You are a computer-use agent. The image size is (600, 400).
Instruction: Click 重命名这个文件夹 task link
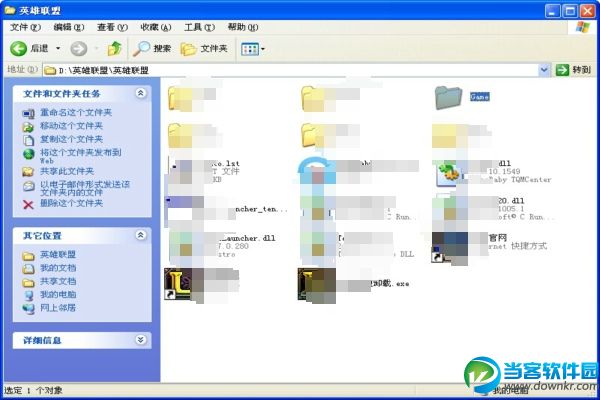tap(76, 113)
